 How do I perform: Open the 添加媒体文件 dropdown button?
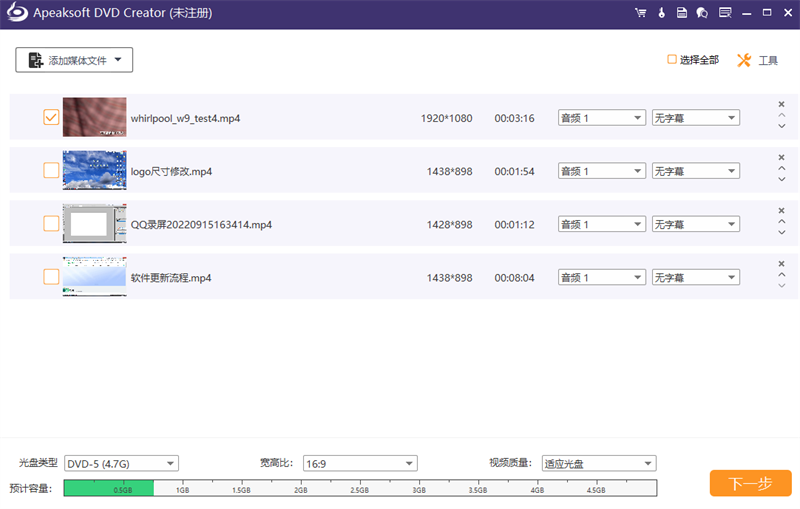[74, 60]
